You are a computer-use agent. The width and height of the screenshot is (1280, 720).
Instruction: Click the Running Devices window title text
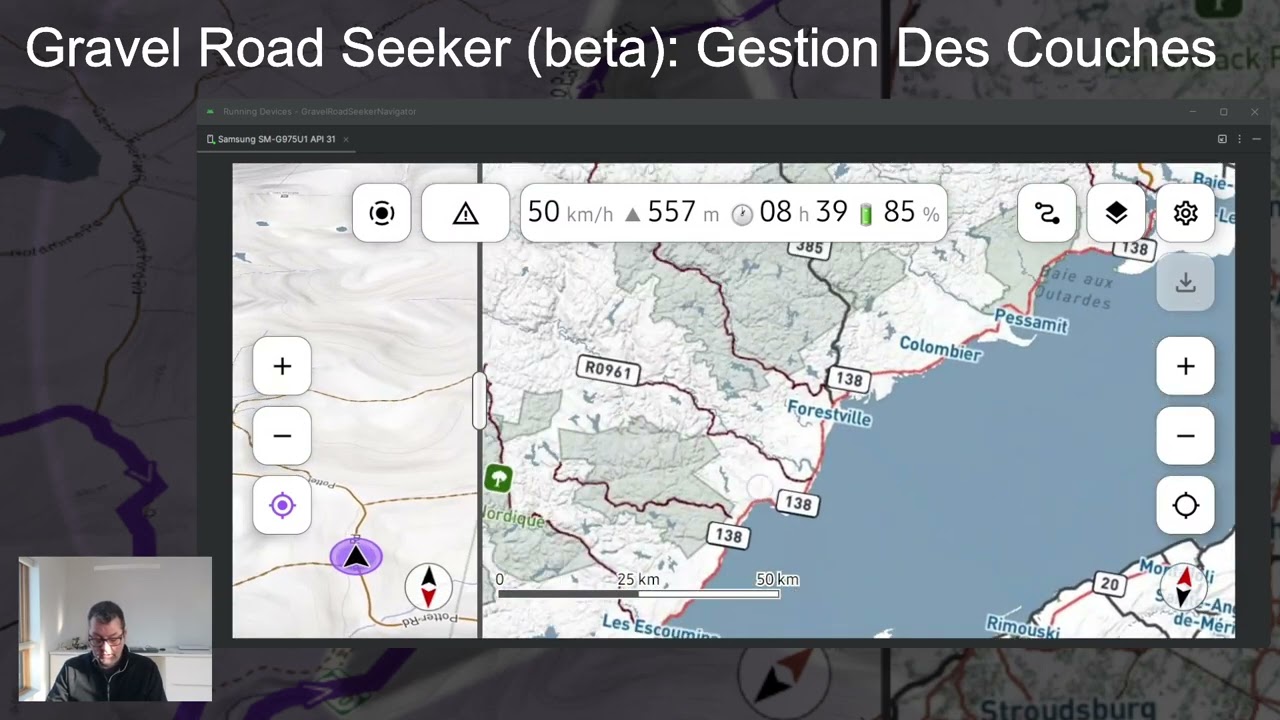pos(319,111)
